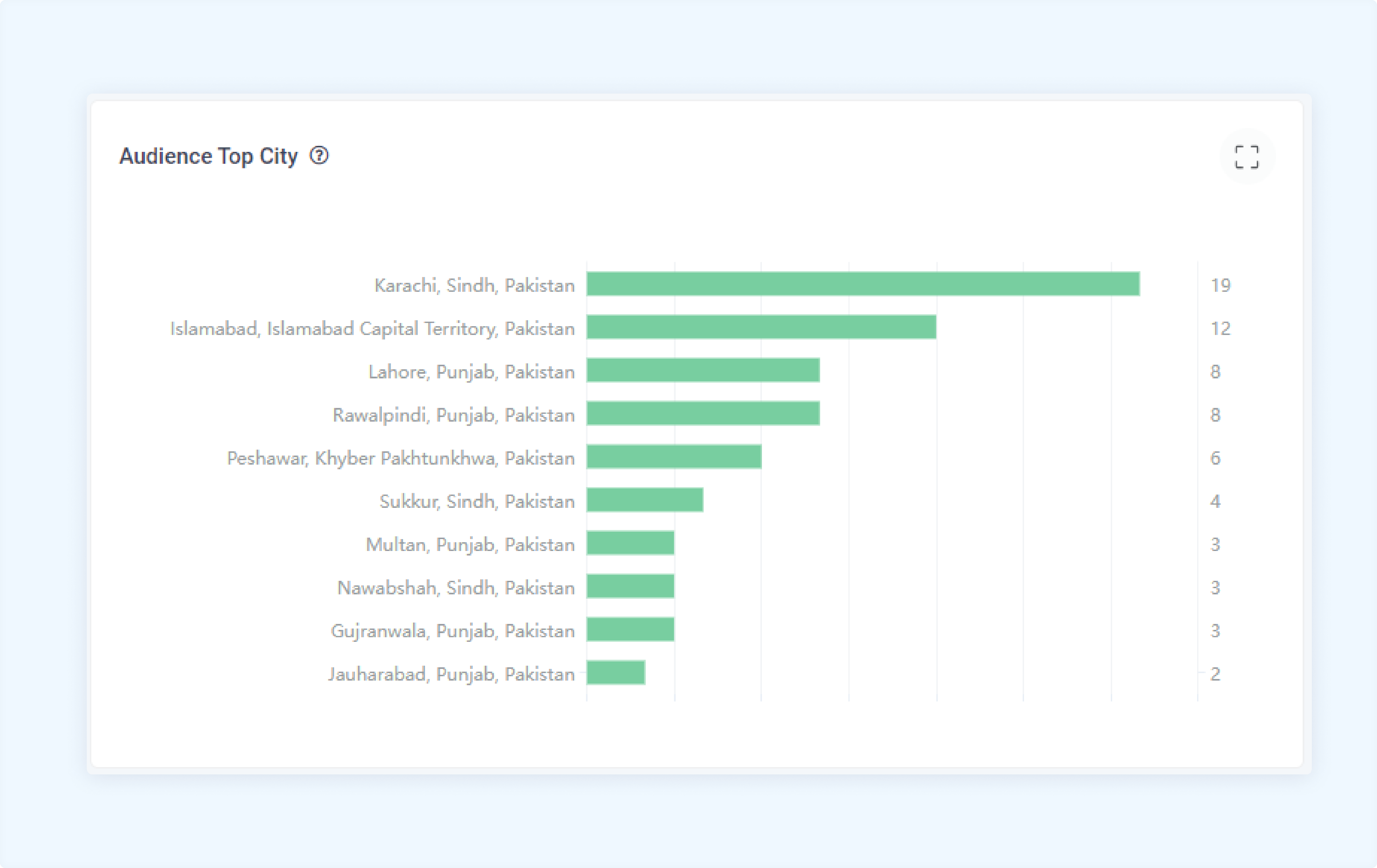1377x868 pixels.
Task: Click the value 4 for Sukkur
Action: pyautogui.click(x=1215, y=501)
